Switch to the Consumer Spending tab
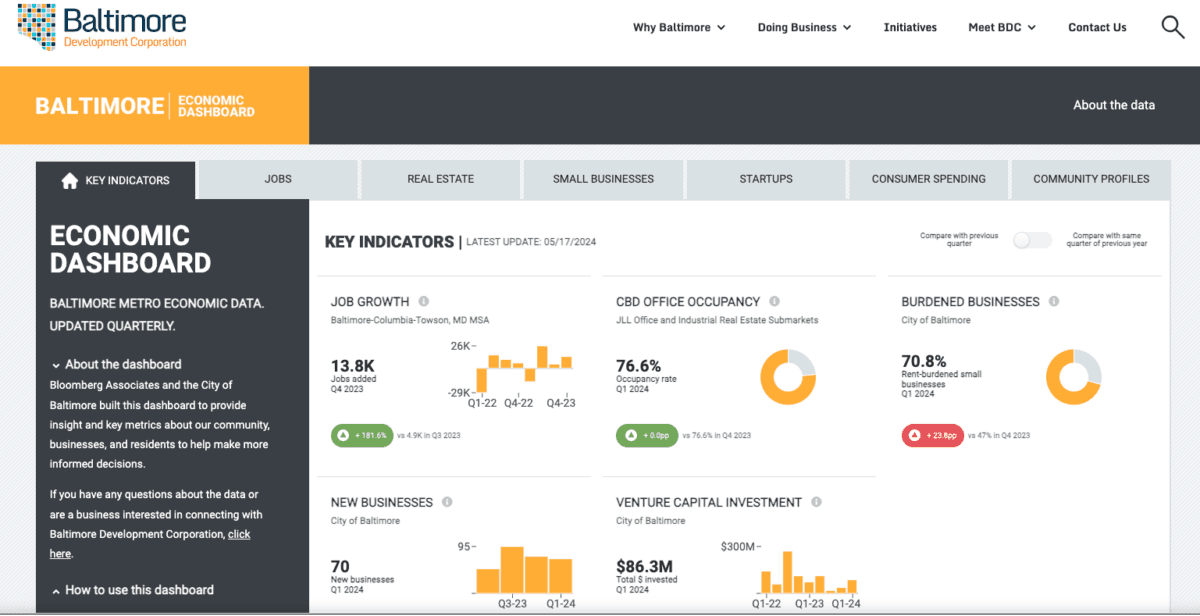Image resolution: width=1200 pixels, height=616 pixels. point(928,179)
